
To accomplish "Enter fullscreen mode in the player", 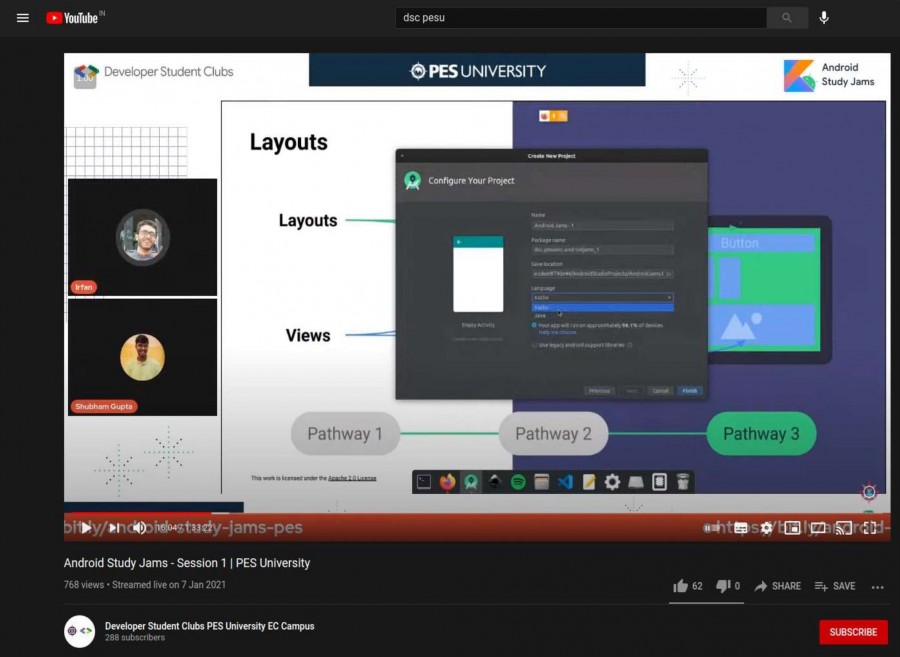I will pos(870,528).
